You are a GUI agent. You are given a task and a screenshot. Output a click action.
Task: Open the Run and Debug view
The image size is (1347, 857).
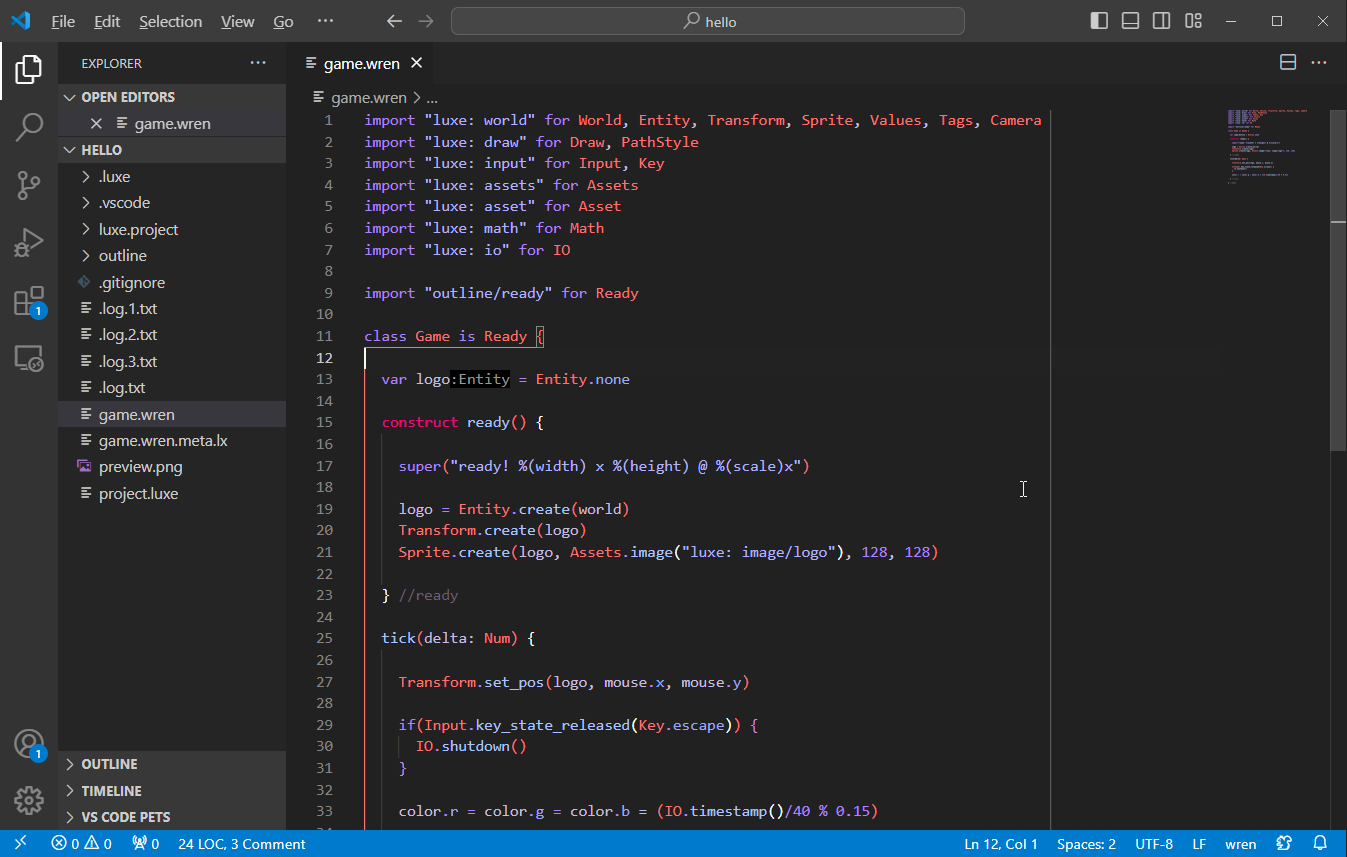29,243
